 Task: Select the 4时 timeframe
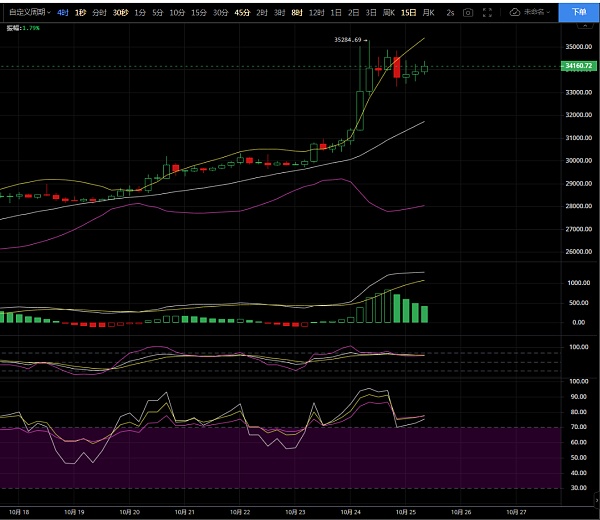(63, 12)
